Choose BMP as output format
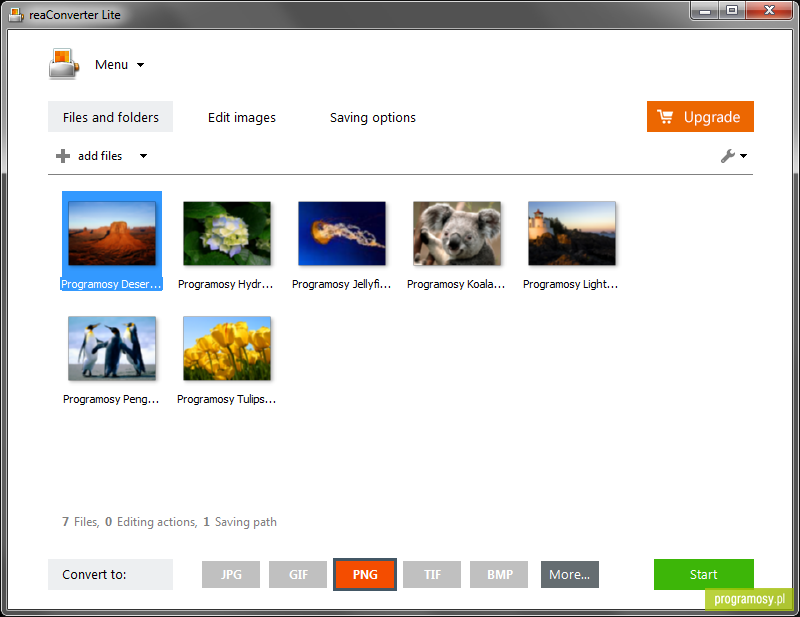This screenshot has width=800, height=617. click(x=499, y=575)
